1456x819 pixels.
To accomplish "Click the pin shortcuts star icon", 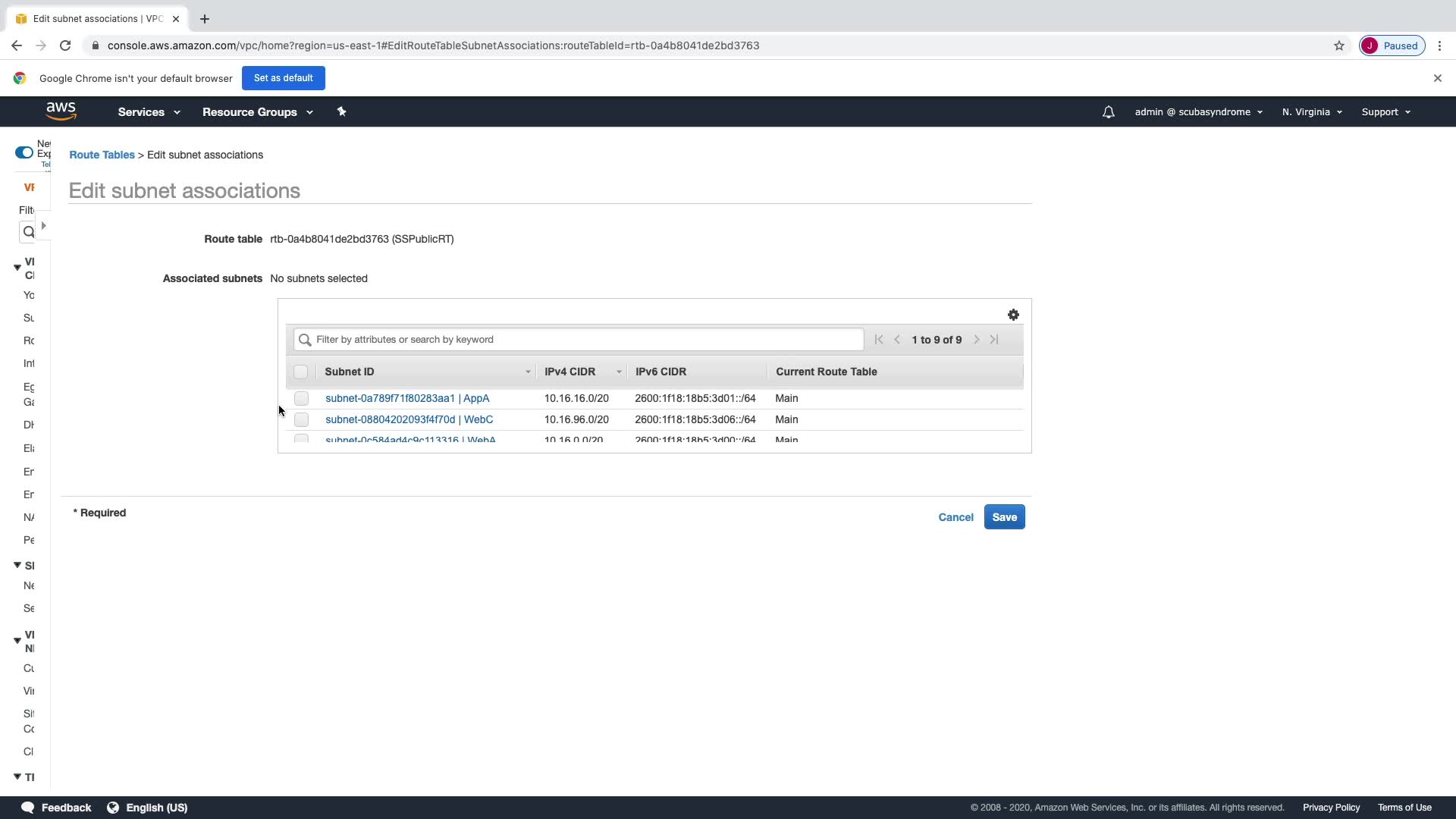I will [341, 111].
